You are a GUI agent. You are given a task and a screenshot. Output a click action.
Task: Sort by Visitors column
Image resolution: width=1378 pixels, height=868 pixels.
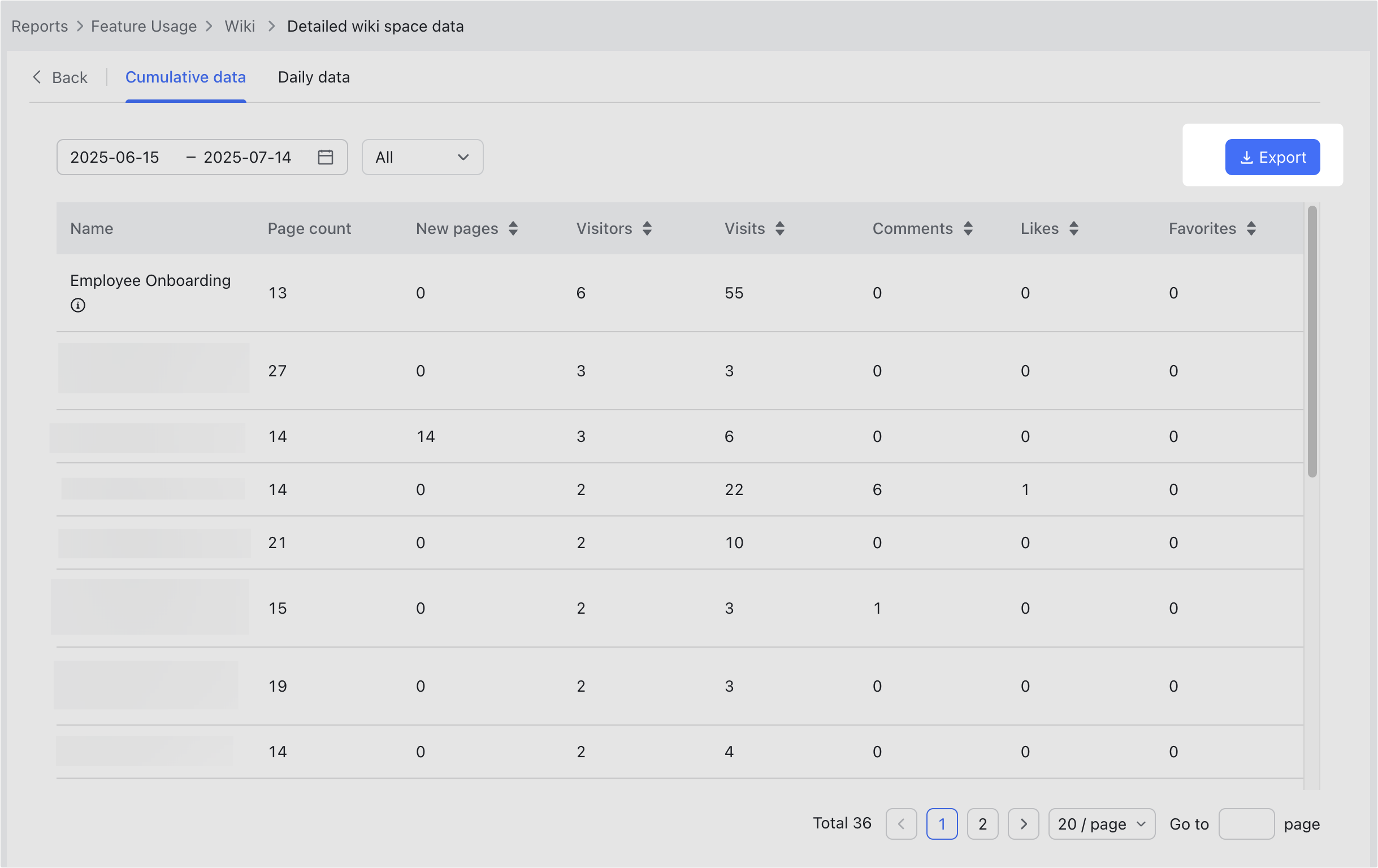coord(647,228)
